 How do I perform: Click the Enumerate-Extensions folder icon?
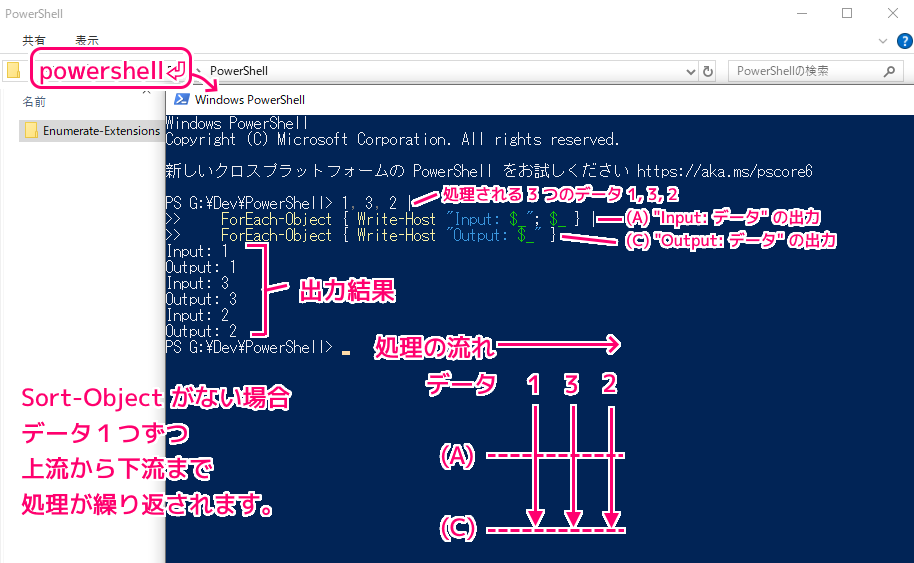click(x=31, y=131)
